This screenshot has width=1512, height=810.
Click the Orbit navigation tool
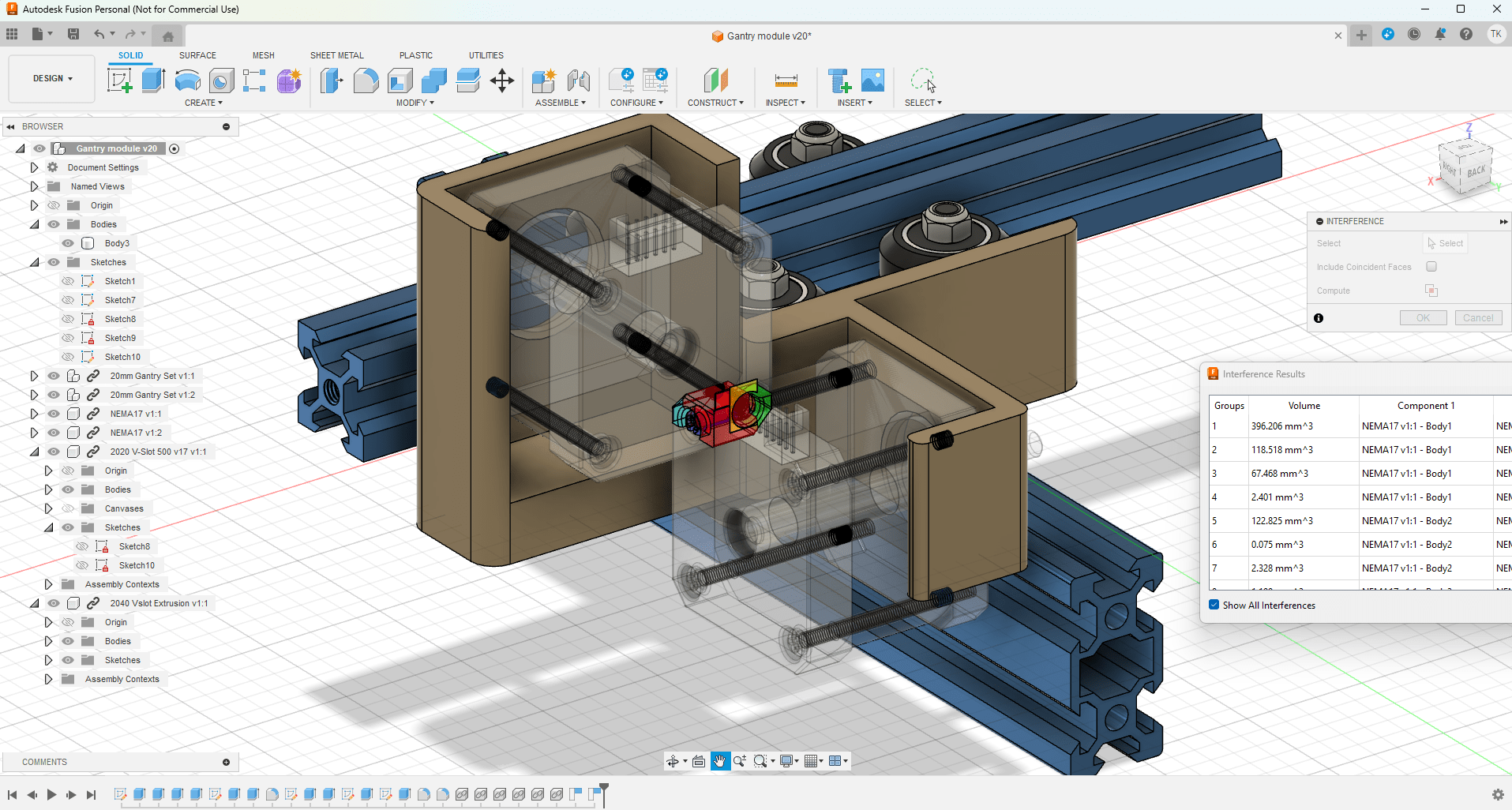[x=673, y=761]
